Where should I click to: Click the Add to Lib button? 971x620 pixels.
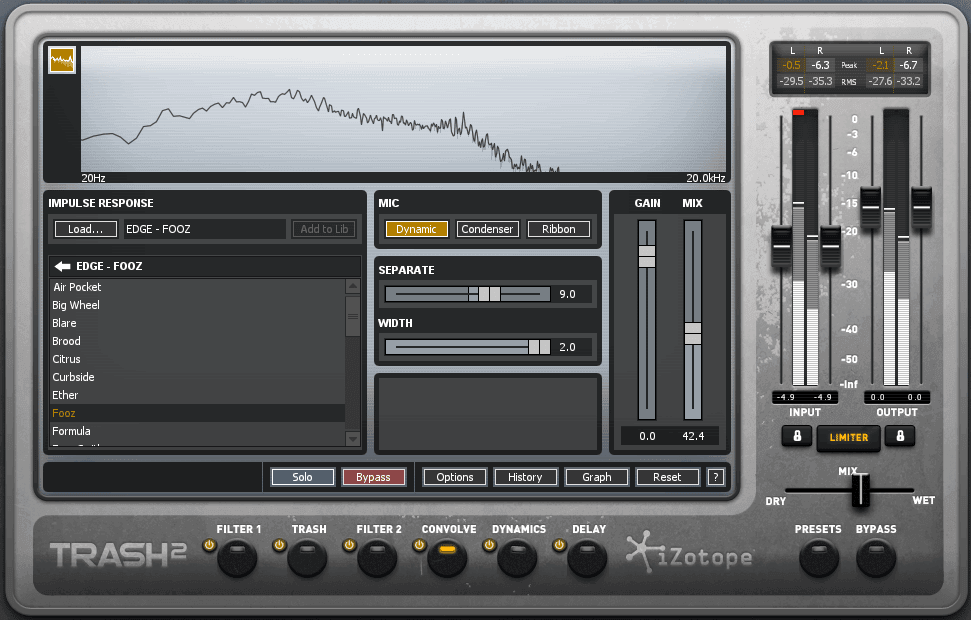point(324,229)
